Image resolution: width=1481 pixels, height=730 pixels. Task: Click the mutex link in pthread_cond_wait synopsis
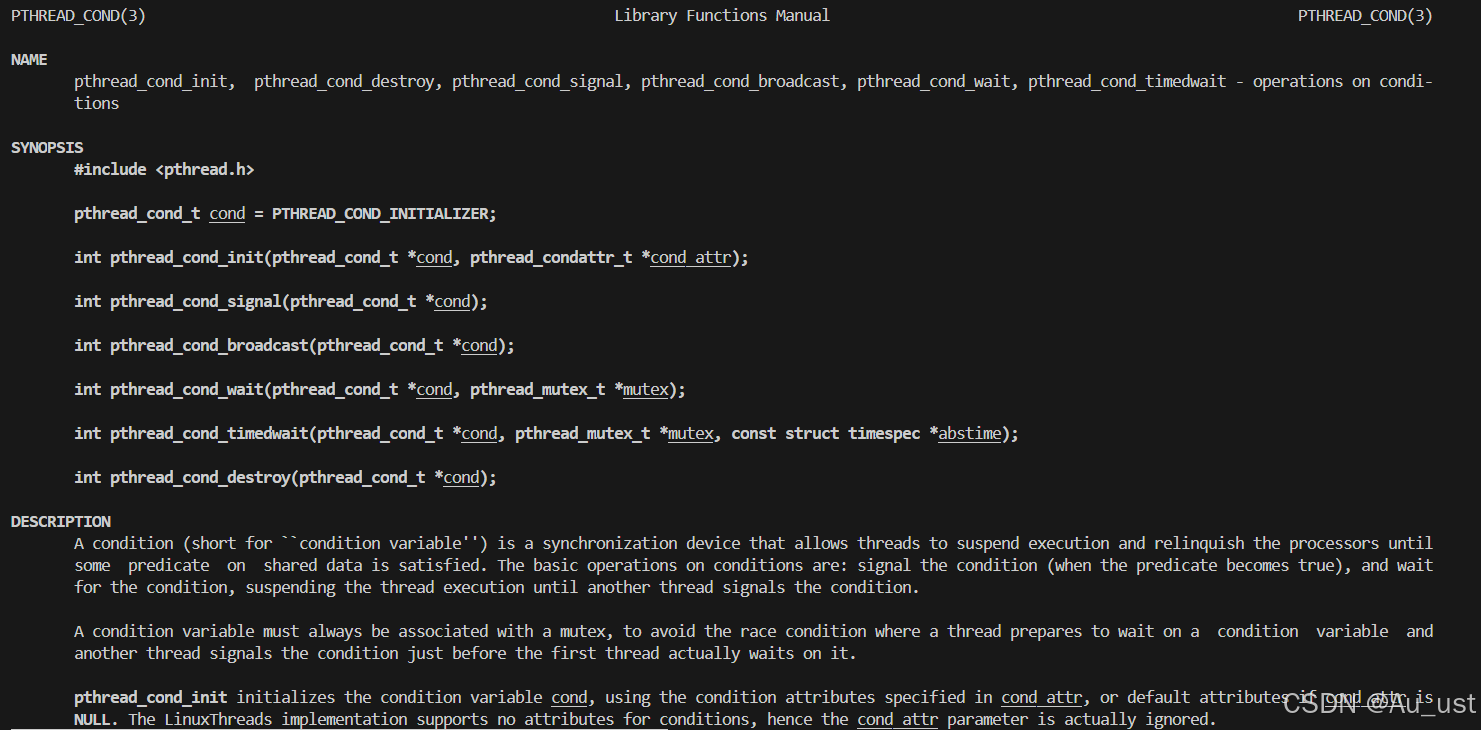click(645, 389)
